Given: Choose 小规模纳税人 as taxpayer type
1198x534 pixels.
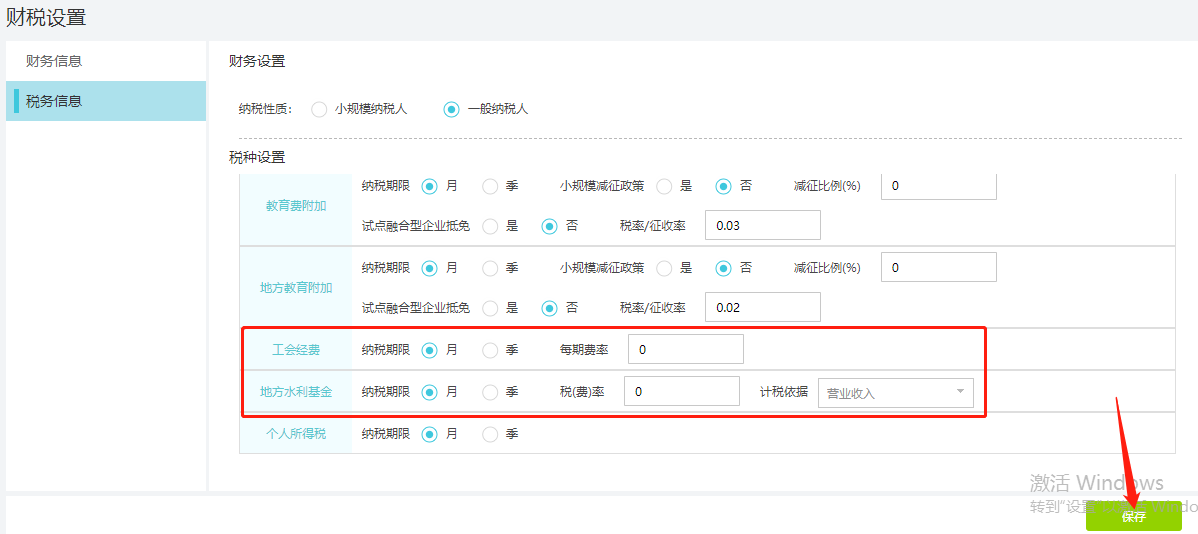Looking at the screenshot, I should (319, 109).
